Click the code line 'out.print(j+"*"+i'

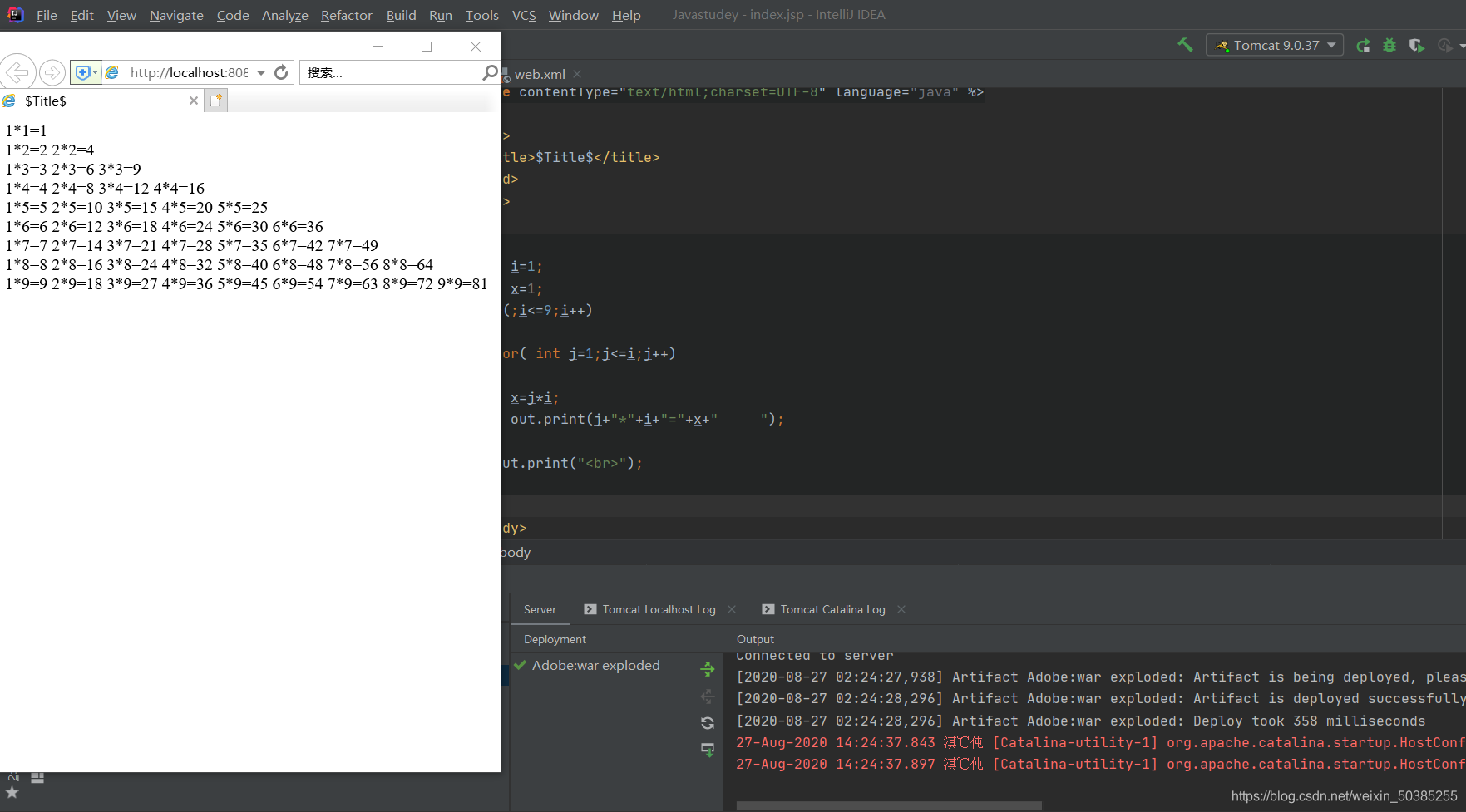tap(647, 419)
